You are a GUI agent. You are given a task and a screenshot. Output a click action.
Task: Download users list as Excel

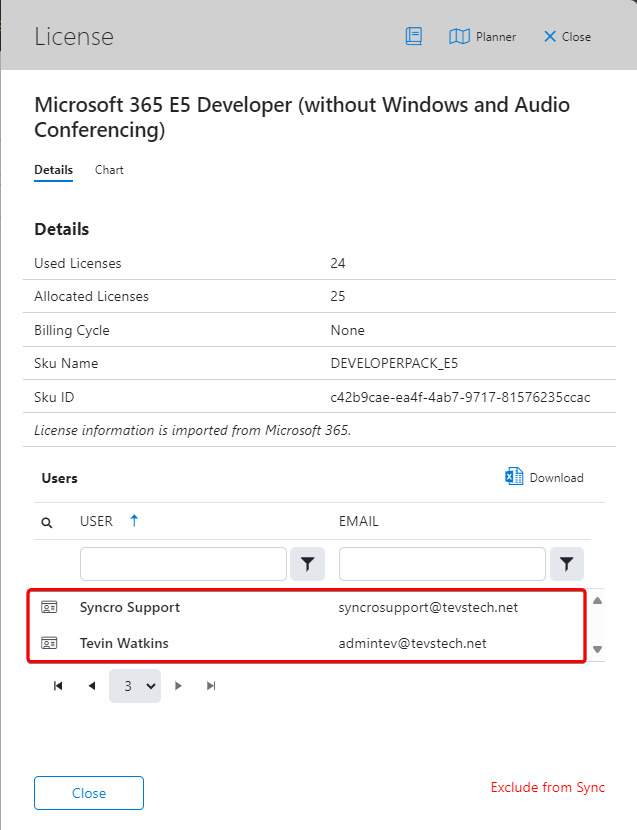pos(544,477)
